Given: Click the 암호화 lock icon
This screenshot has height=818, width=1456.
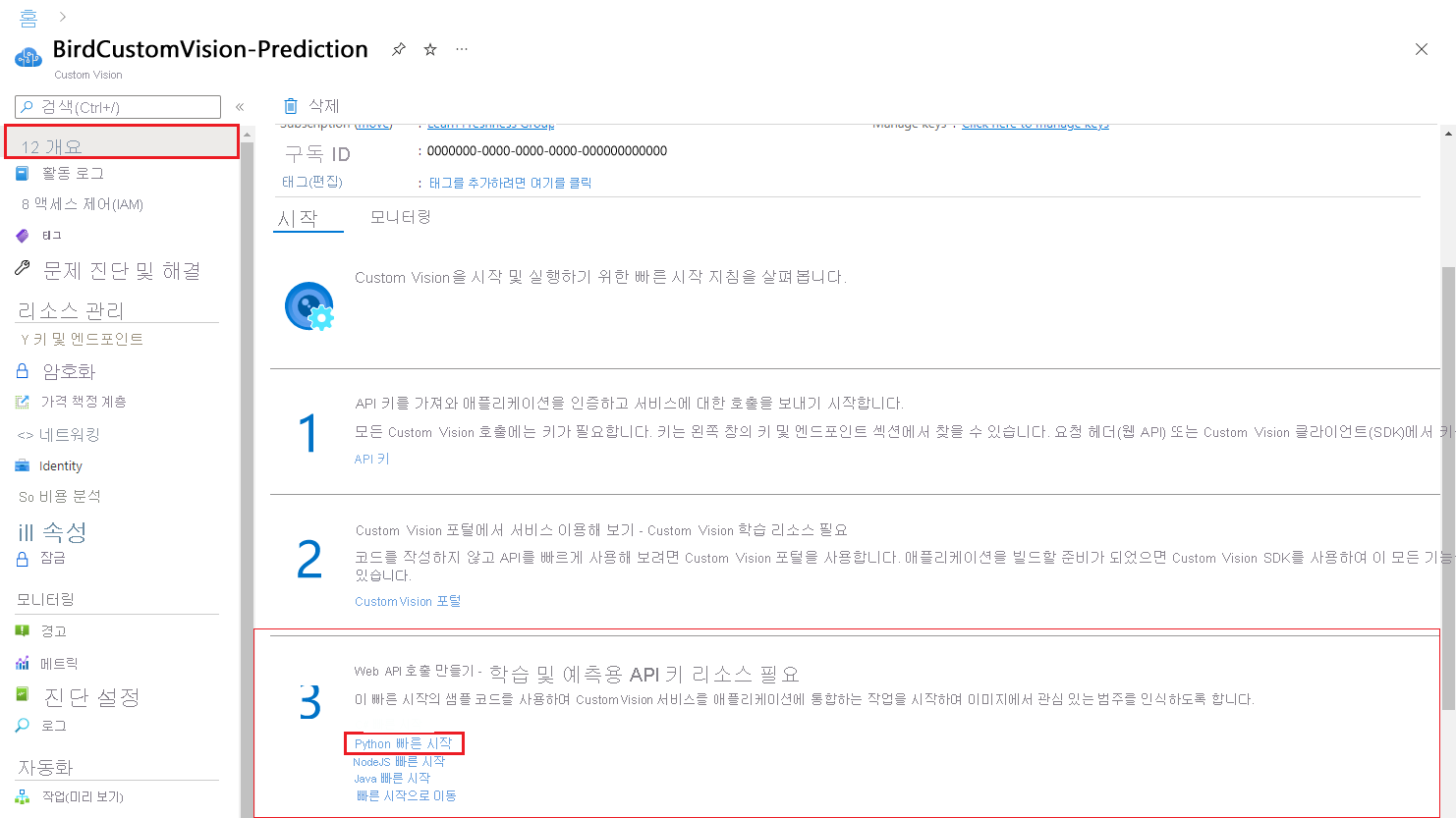Looking at the screenshot, I should point(23,371).
